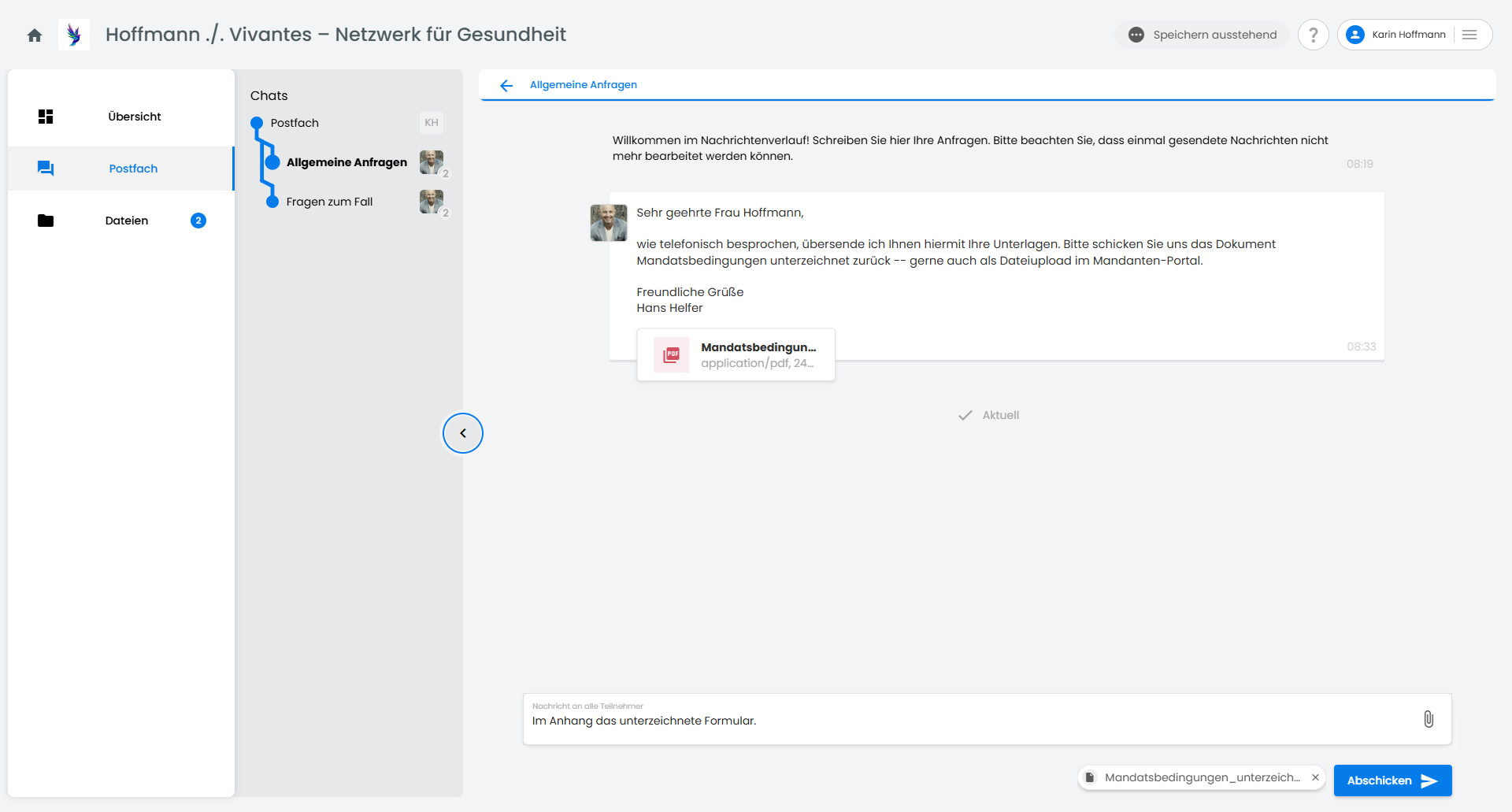The width and height of the screenshot is (1512, 812).
Task: Attach a file using the paperclip icon
Action: point(1429,719)
